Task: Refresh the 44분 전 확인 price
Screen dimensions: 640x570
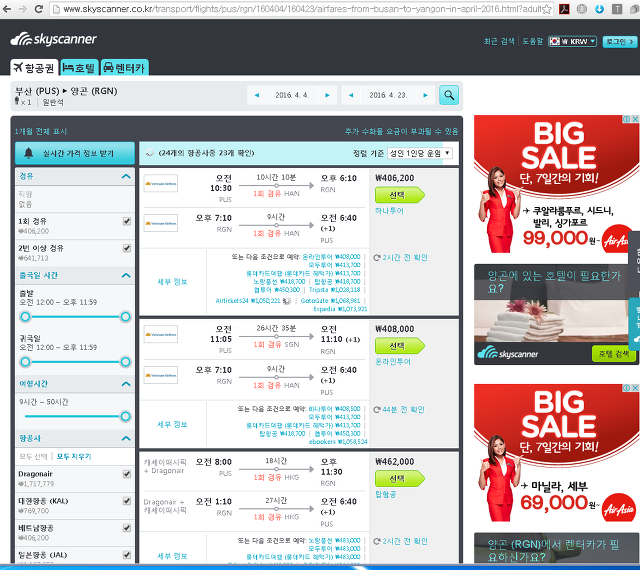Action: 377,410
